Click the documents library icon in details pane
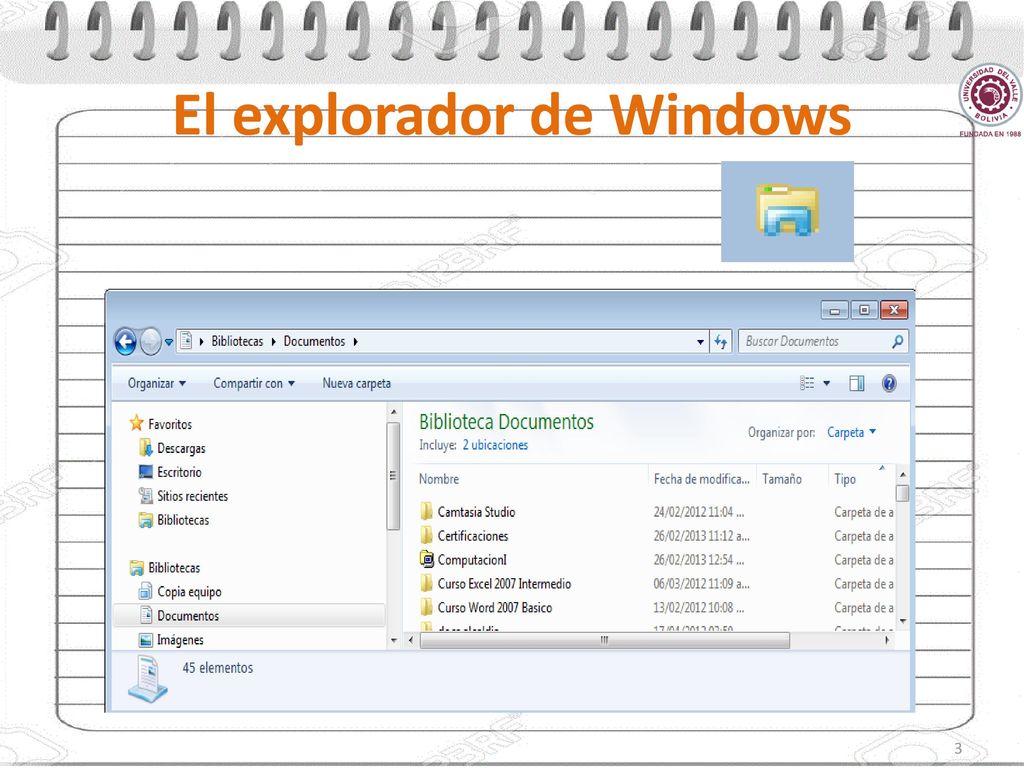1024x768 pixels. pyautogui.click(x=148, y=679)
